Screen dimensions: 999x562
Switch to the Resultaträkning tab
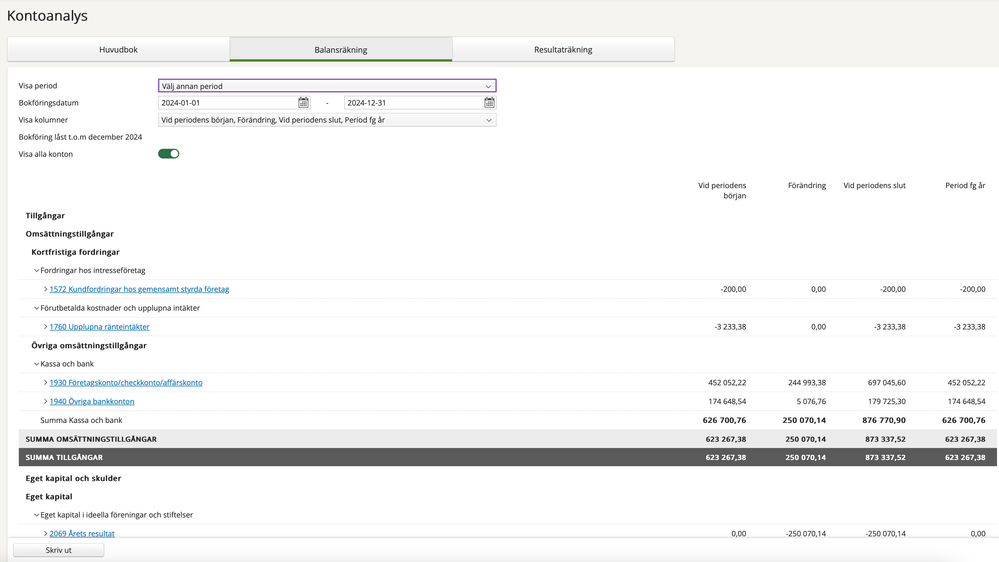click(x=563, y=49)
